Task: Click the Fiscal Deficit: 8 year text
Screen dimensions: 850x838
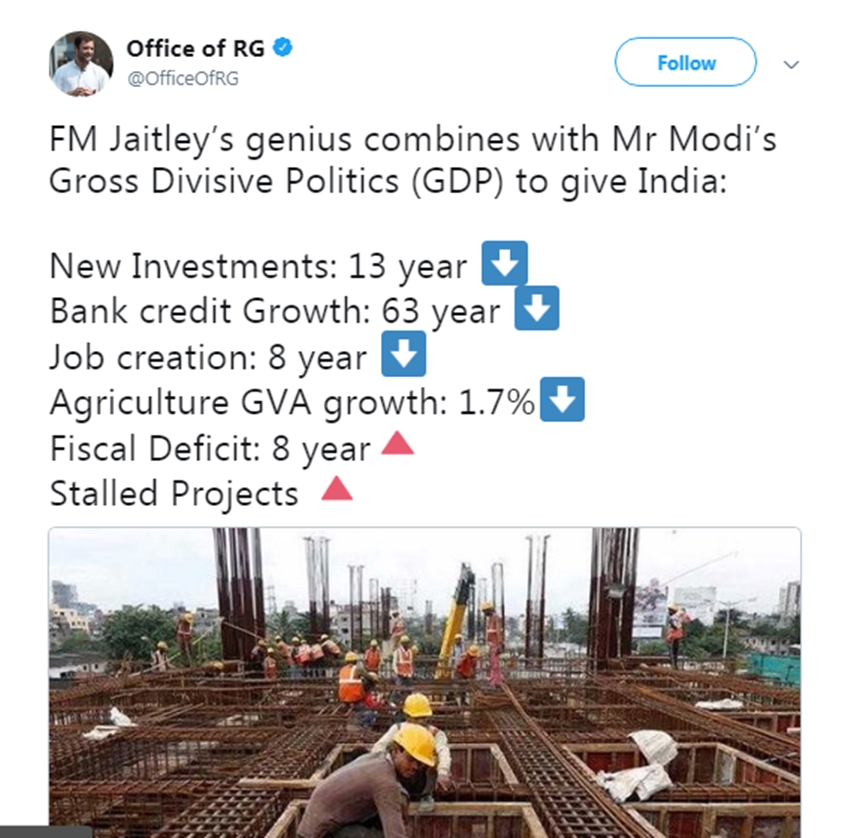Action: [210, 448]
